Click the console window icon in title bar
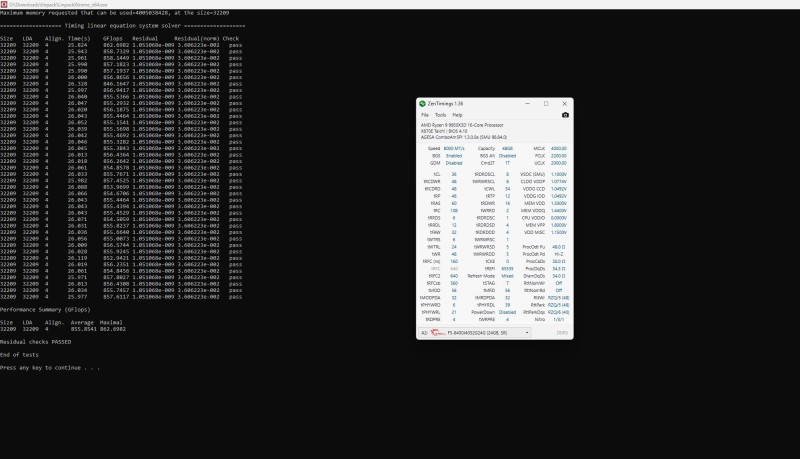The image size is (800, 459). (4, 4)
